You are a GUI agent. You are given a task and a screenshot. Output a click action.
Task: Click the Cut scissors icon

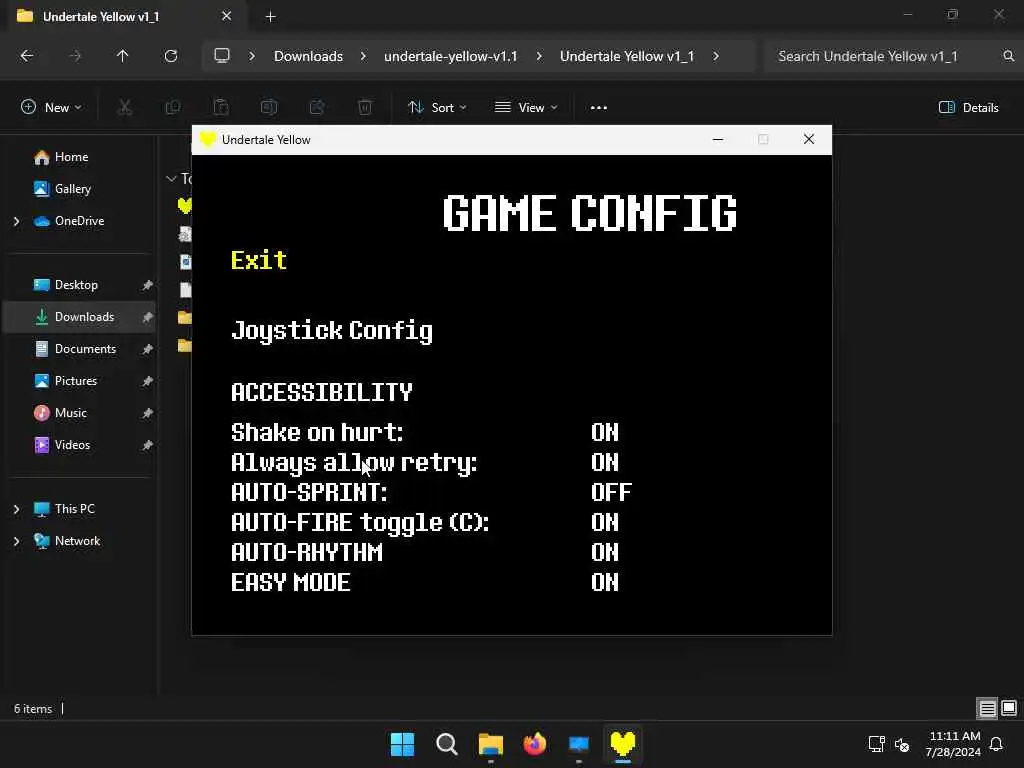(125, 107)
